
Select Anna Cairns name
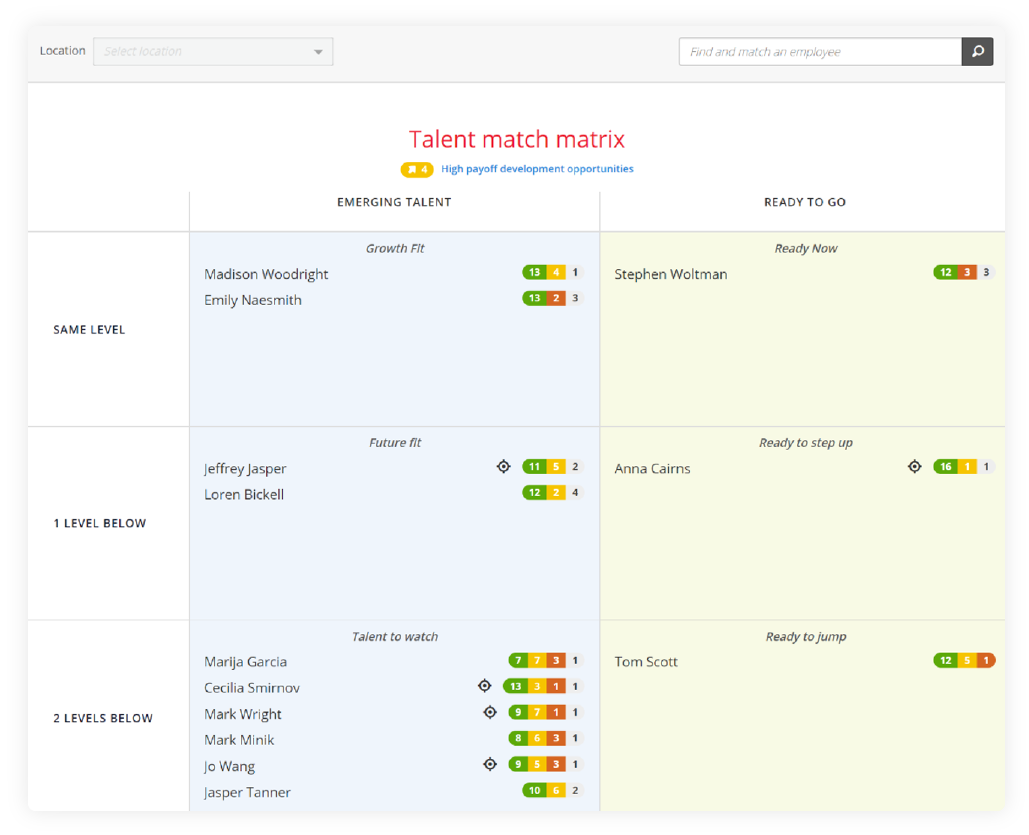(652, 469)
